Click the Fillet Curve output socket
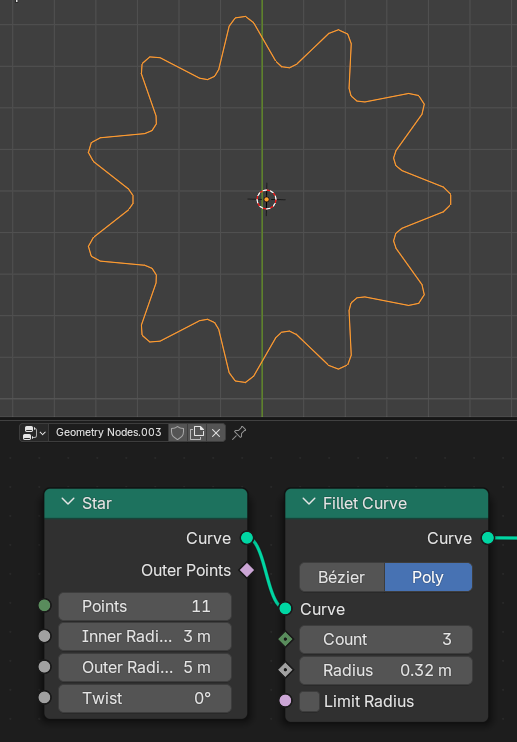This screenshot has height=742, width=517. [488, 538]
